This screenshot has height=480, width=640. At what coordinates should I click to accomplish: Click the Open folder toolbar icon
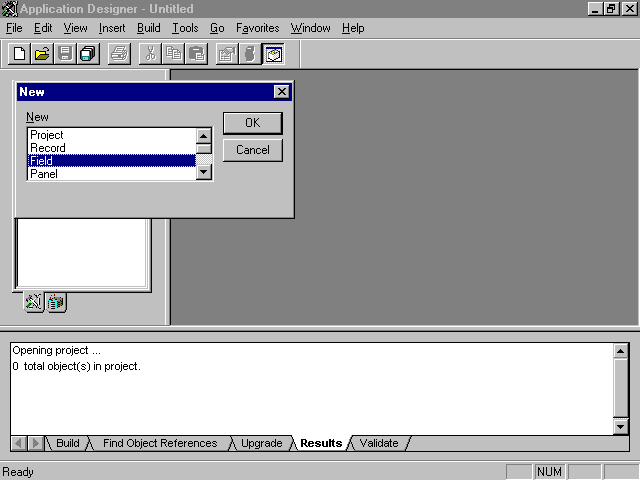pos(42,54)
